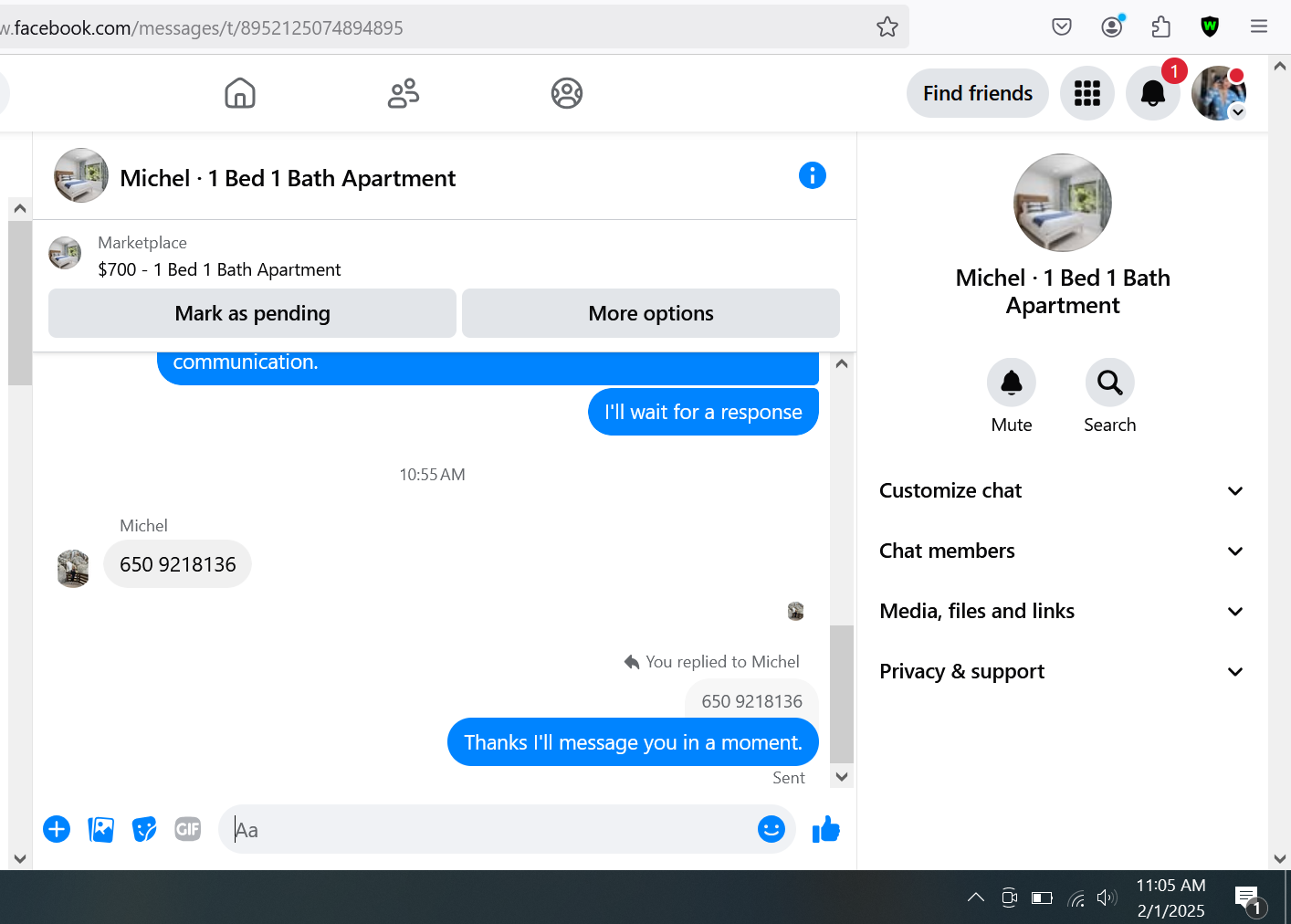Click left sidebar scroll down arrow
This screenshot has height=924, width=1291.
point(20,858)
